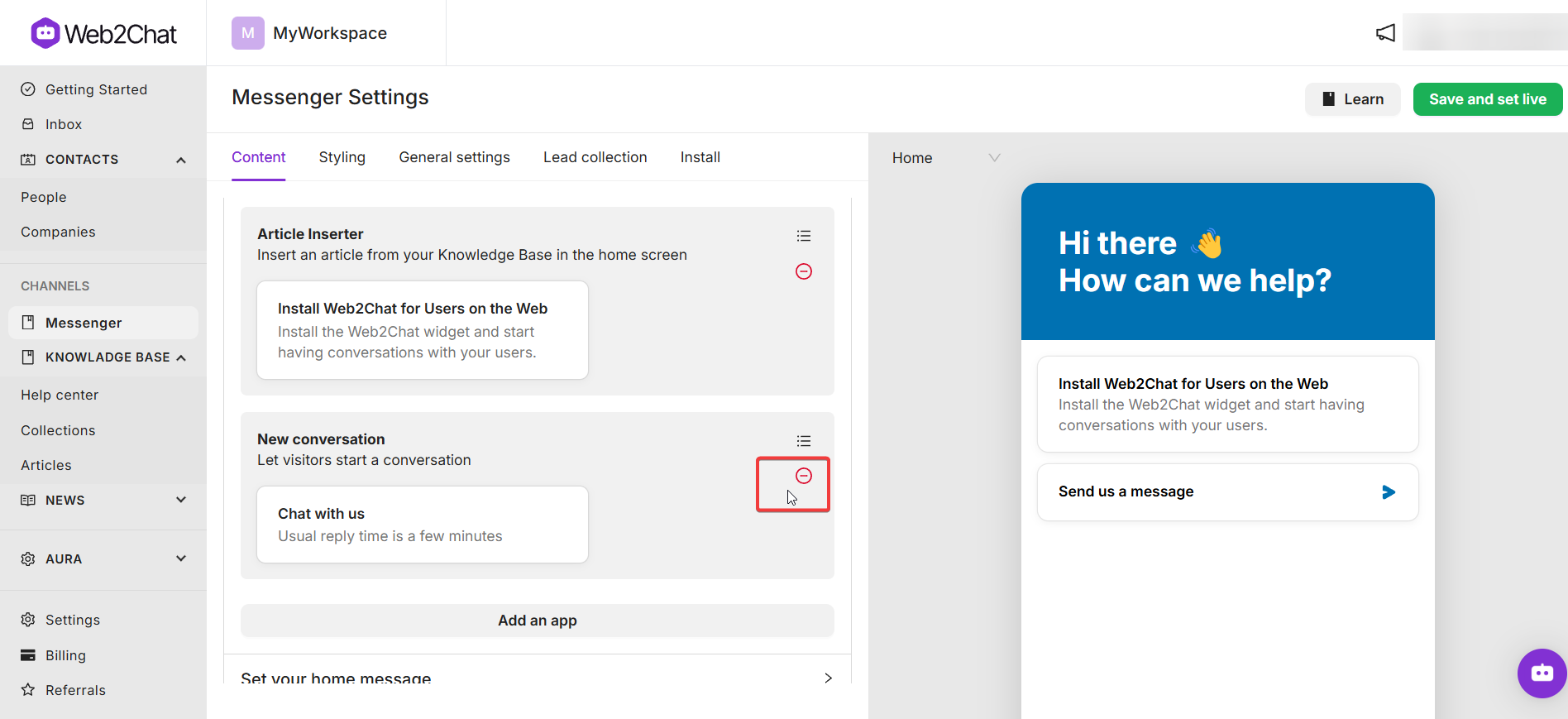Click the Messenger book icon
The width and height of the screenshot is (1568, 719).
point(28,323)
